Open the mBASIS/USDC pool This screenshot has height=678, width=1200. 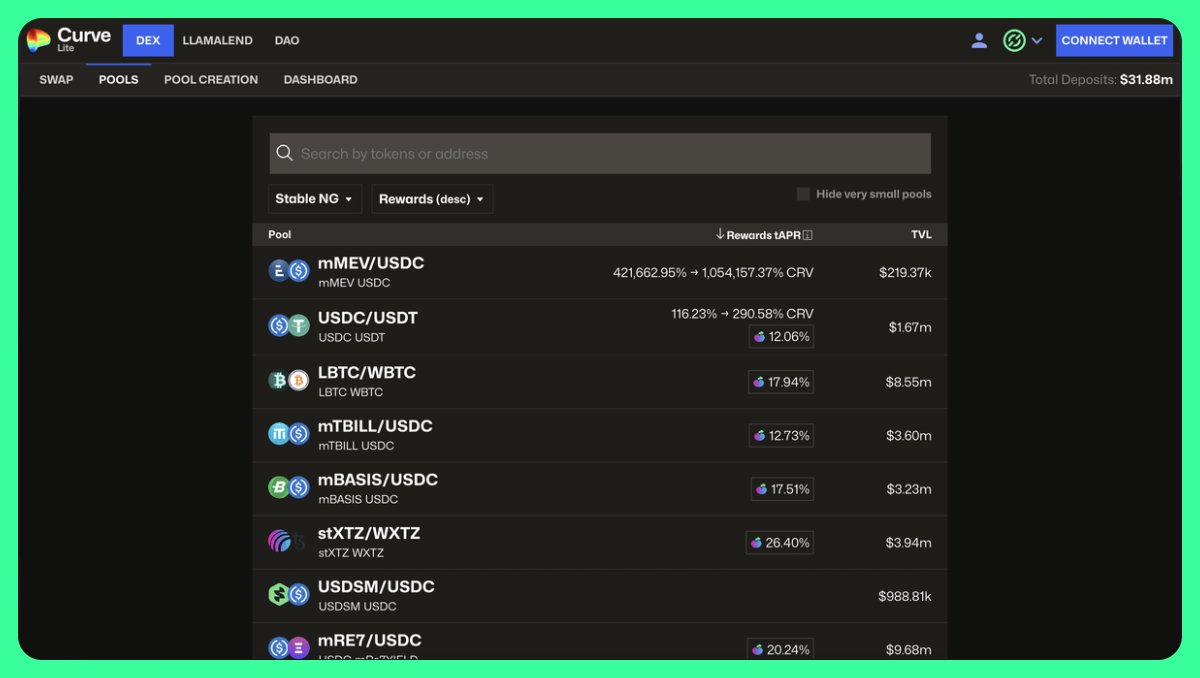tap(600, 489)
